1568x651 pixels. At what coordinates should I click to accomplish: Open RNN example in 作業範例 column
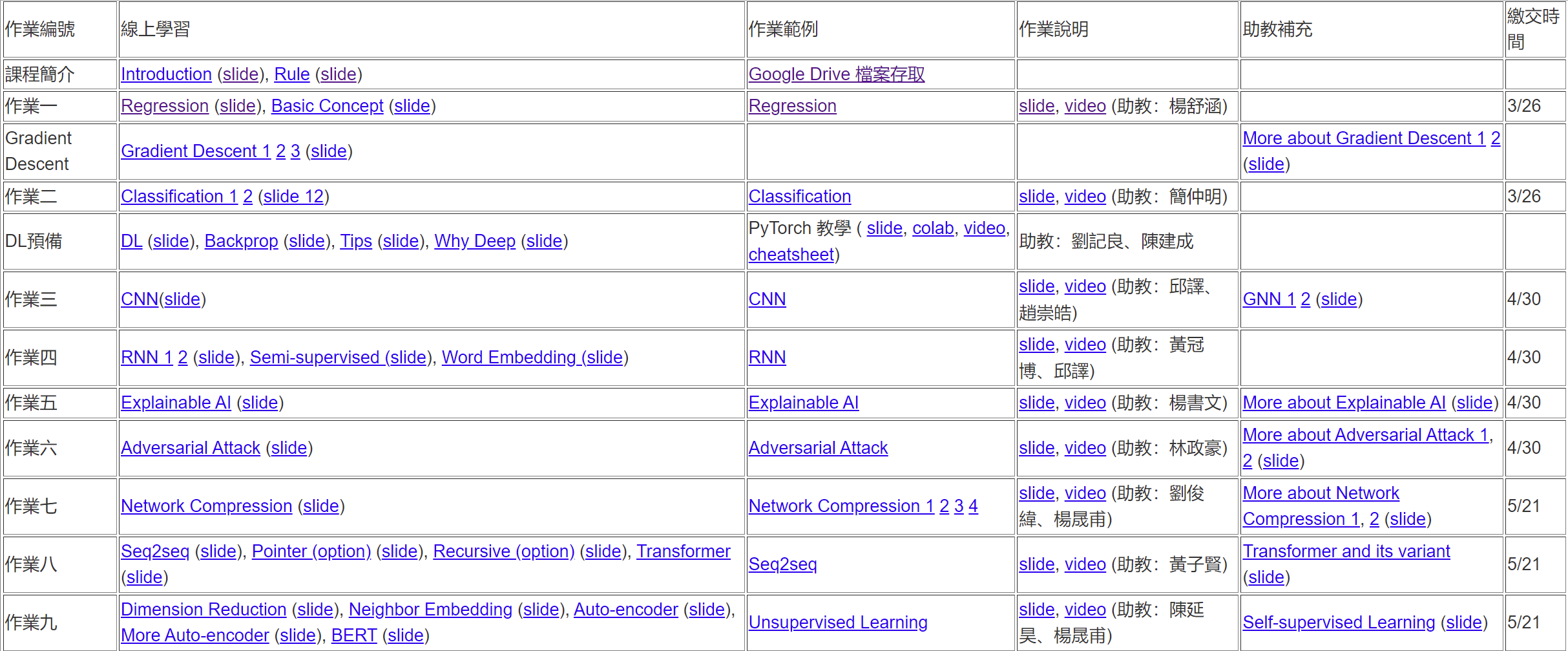click(x=768, y=358)
